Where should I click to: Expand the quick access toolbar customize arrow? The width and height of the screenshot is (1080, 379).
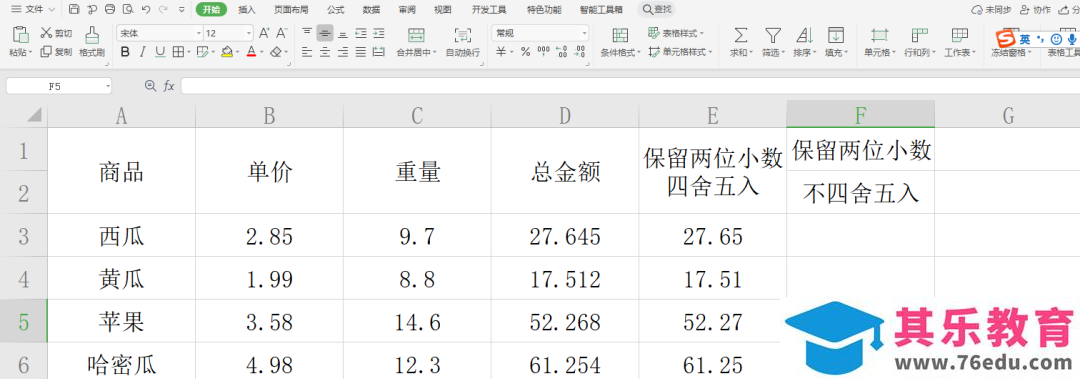(181, 10)
